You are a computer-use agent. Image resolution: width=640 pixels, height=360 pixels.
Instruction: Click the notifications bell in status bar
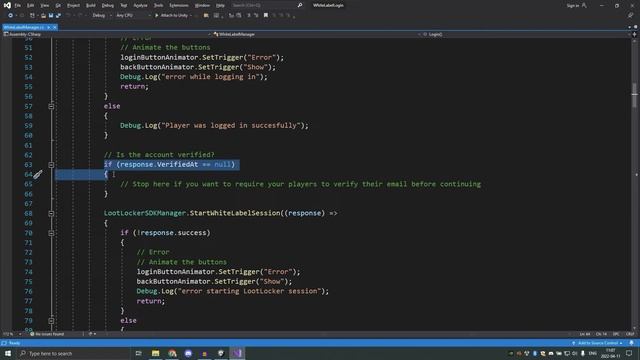631,343
